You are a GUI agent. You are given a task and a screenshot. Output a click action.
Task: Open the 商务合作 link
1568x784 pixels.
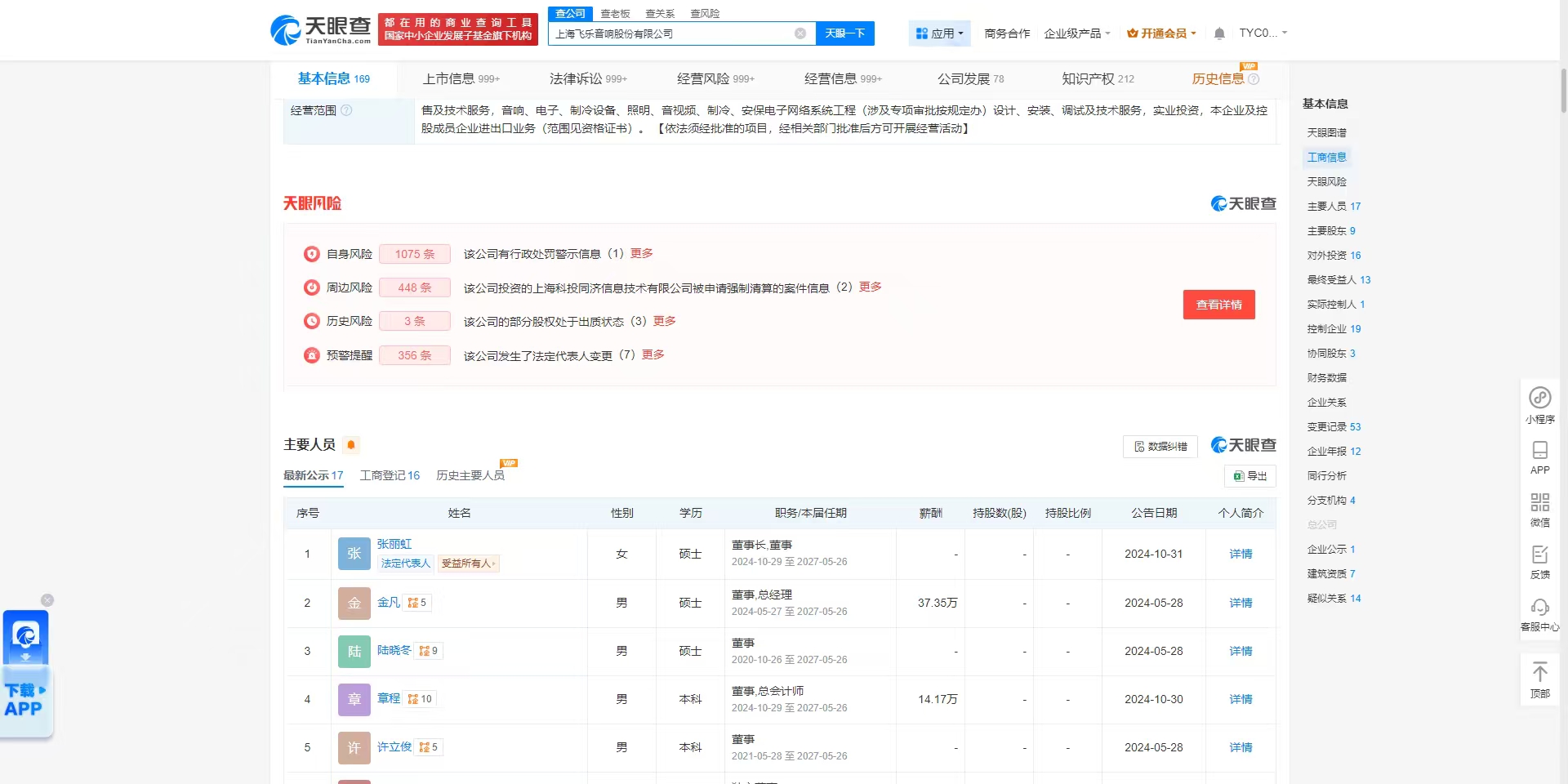point(1007,33)
